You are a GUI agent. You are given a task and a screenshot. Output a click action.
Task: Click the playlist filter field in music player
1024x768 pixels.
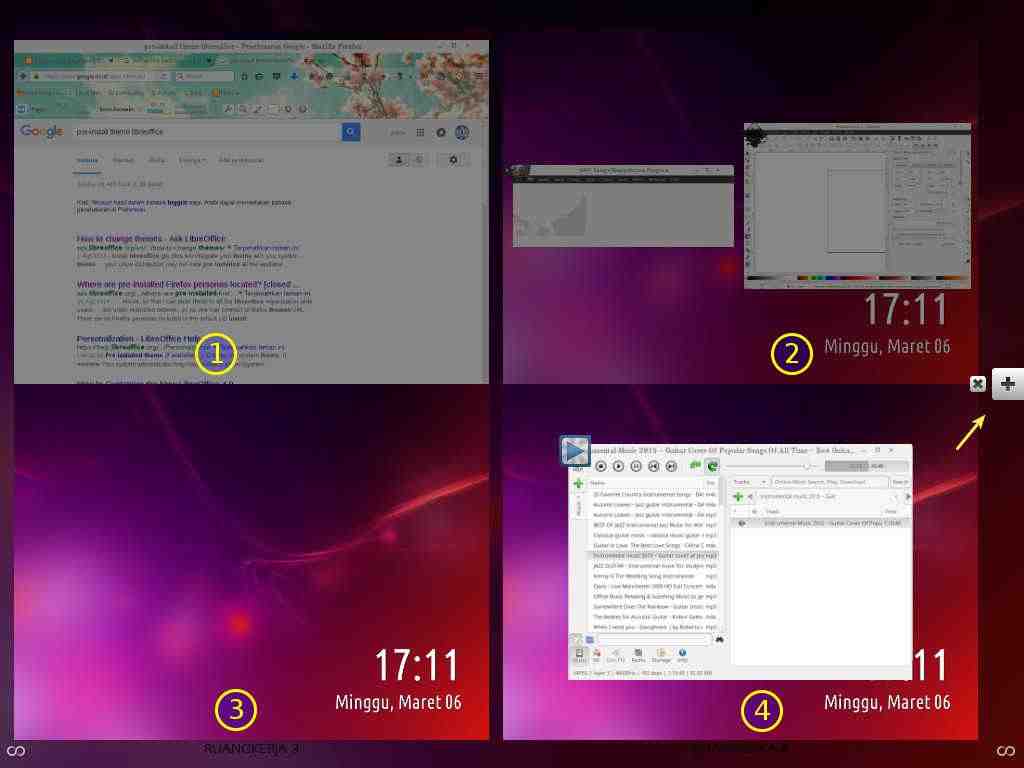tap(653, 639)
